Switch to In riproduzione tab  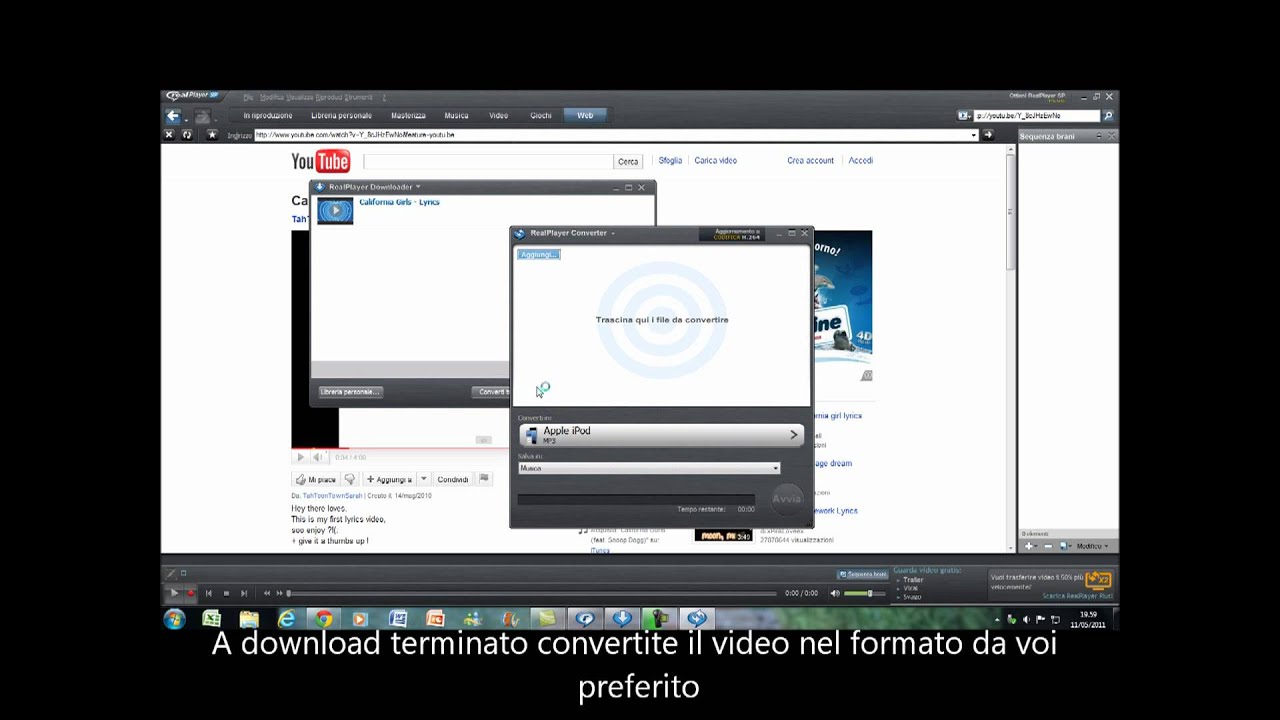click(267, 116)
